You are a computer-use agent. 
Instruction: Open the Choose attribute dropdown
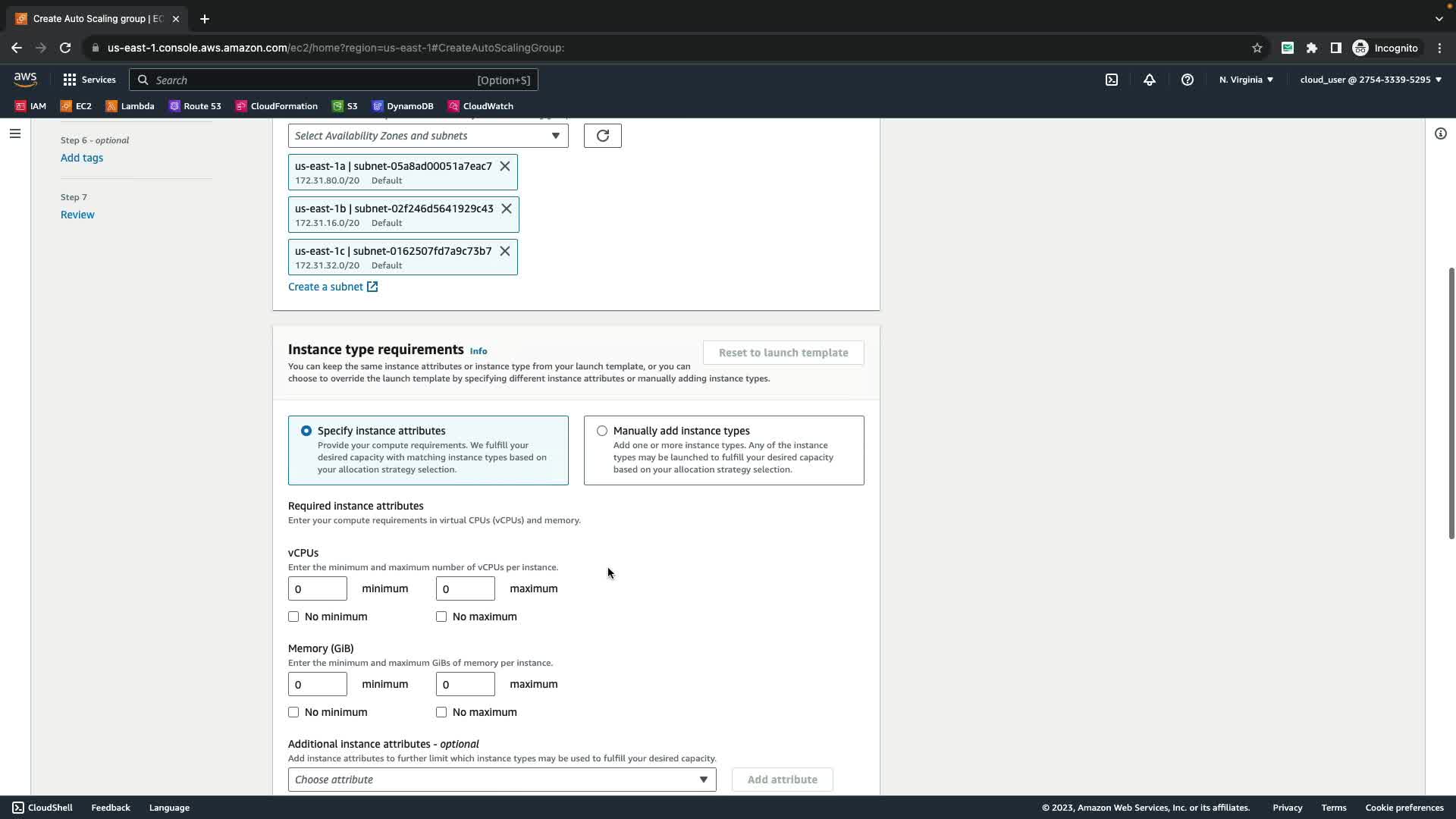[x=501, y=780]
